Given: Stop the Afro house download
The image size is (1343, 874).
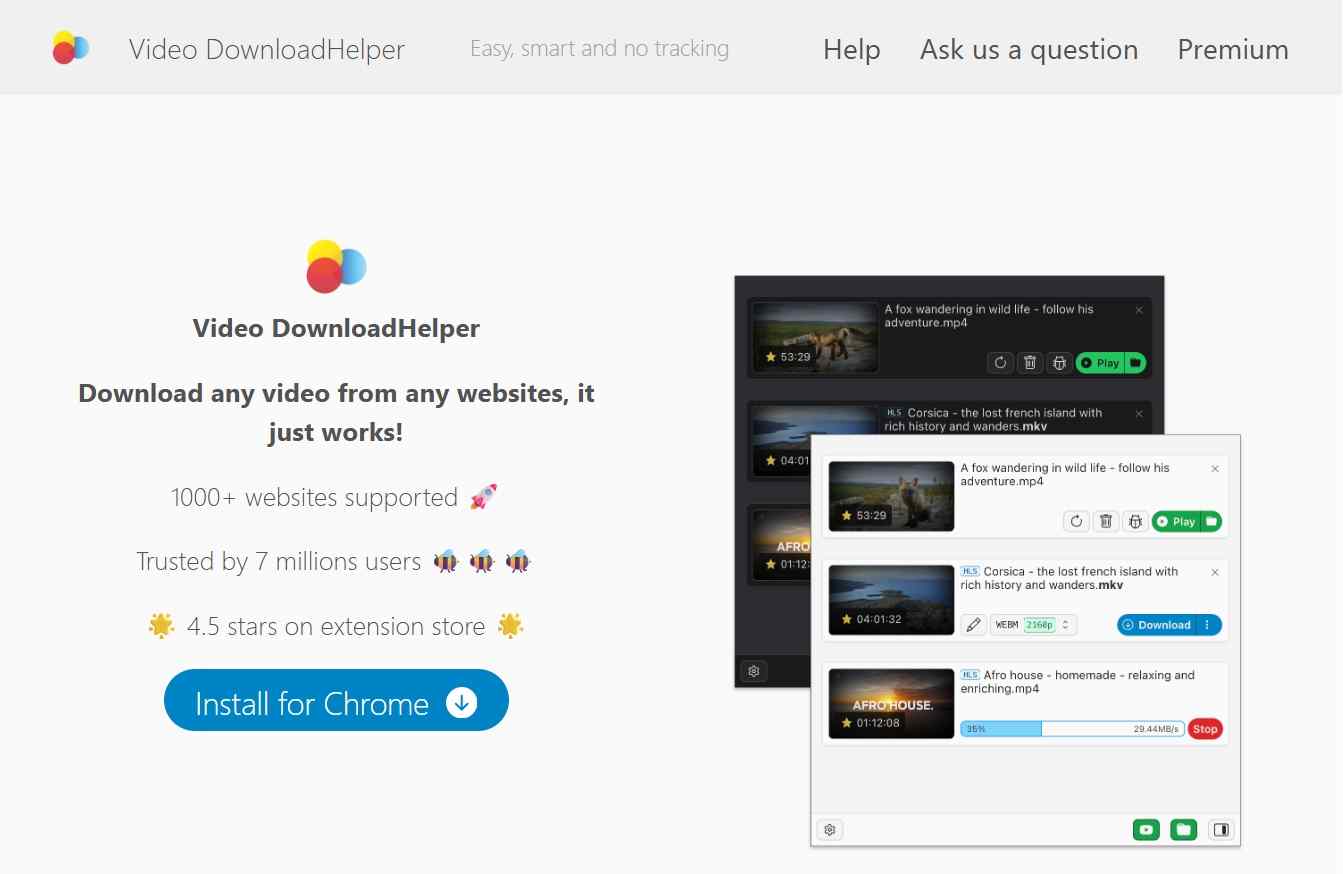Looking at the screenshot, I should pyautogui.click(x=1204, y=729).
